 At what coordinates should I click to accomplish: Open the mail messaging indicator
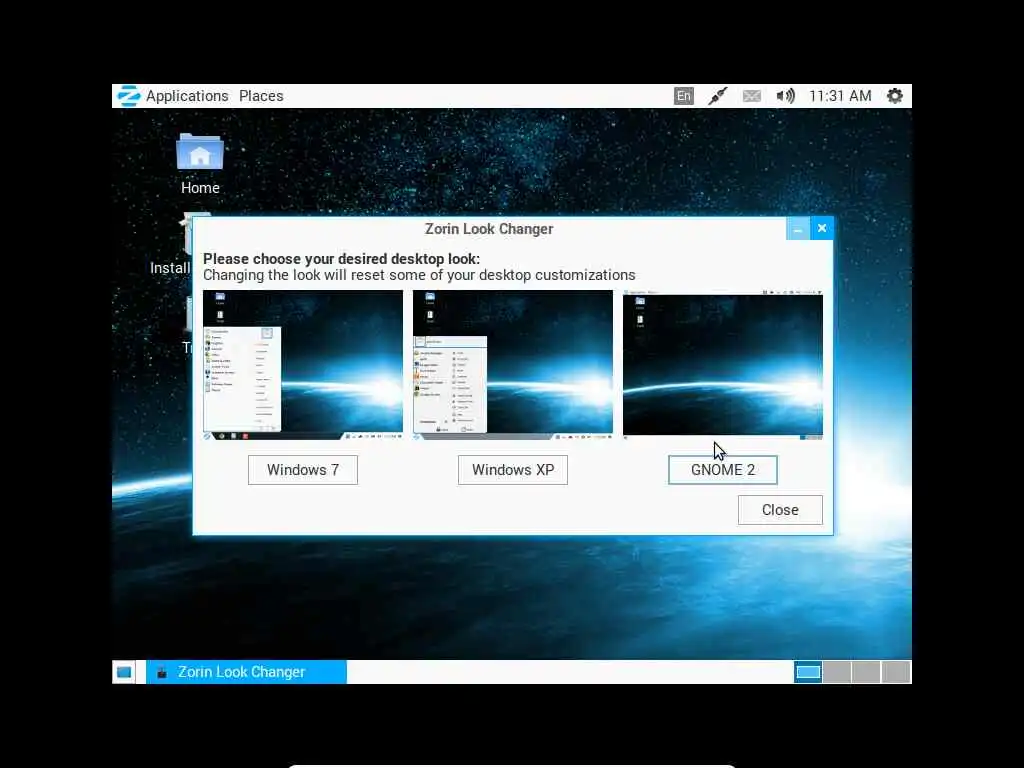[752, 96]
